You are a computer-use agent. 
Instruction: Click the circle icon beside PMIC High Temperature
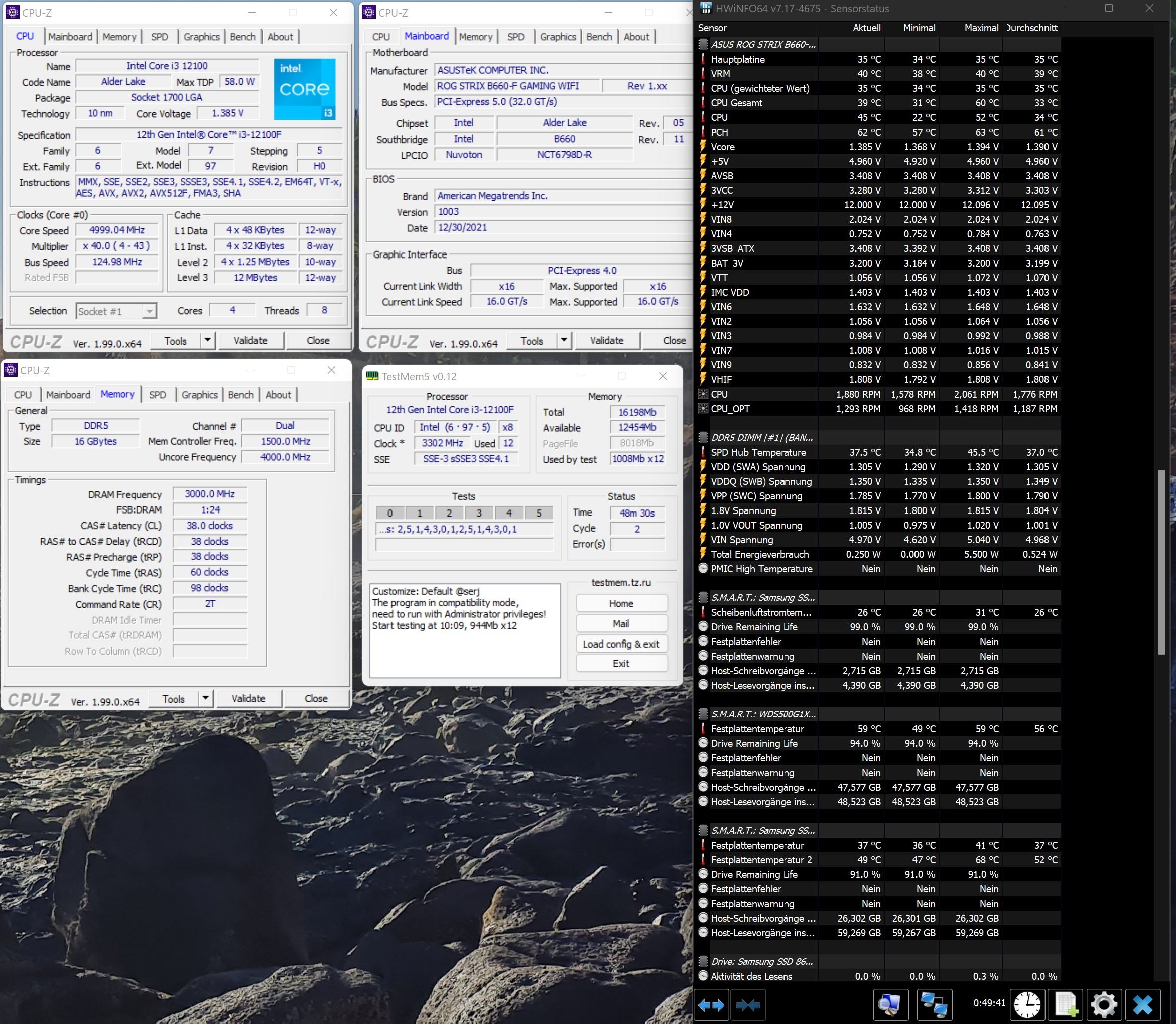click(703, 569)
